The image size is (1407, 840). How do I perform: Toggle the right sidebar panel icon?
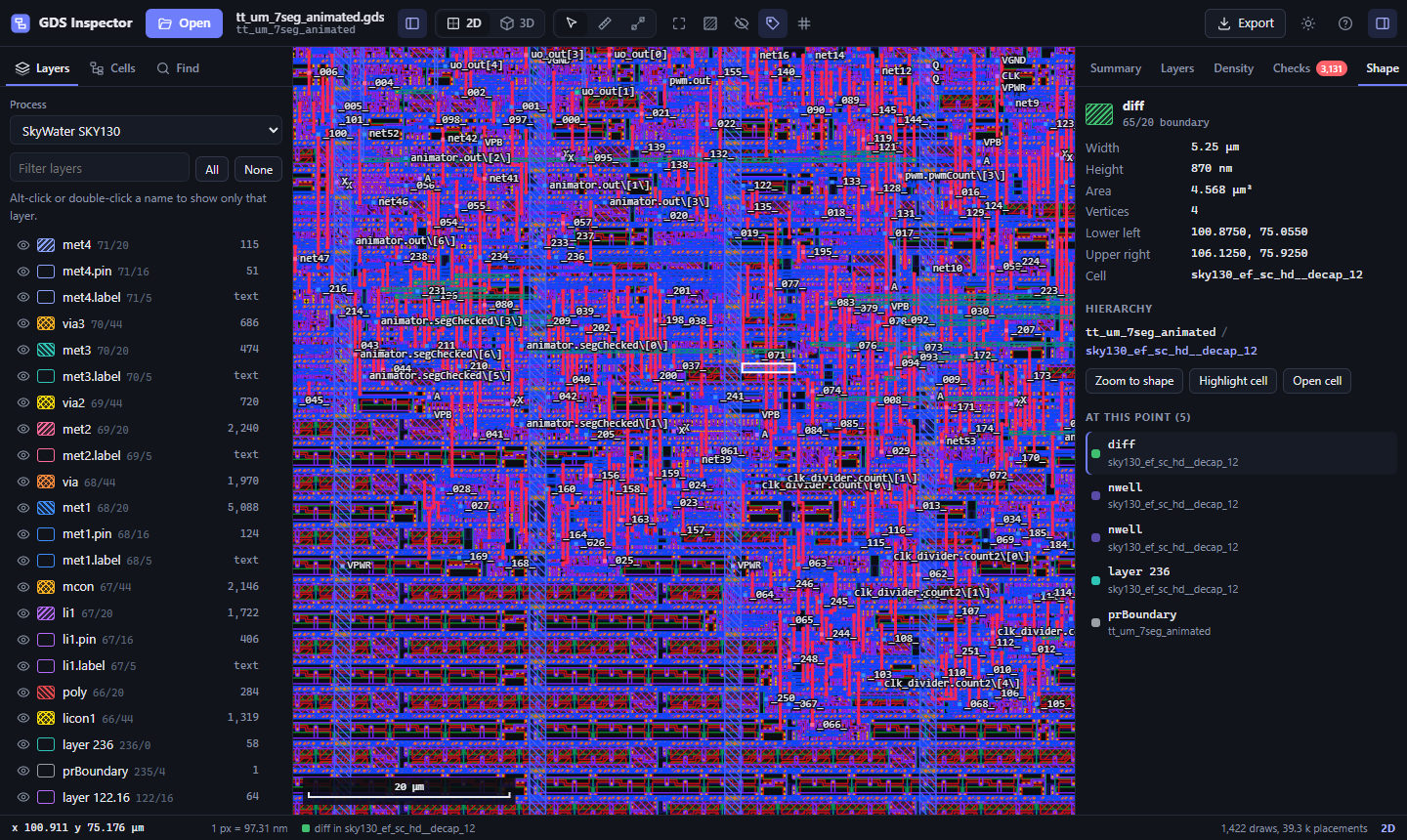(1383, 23)
